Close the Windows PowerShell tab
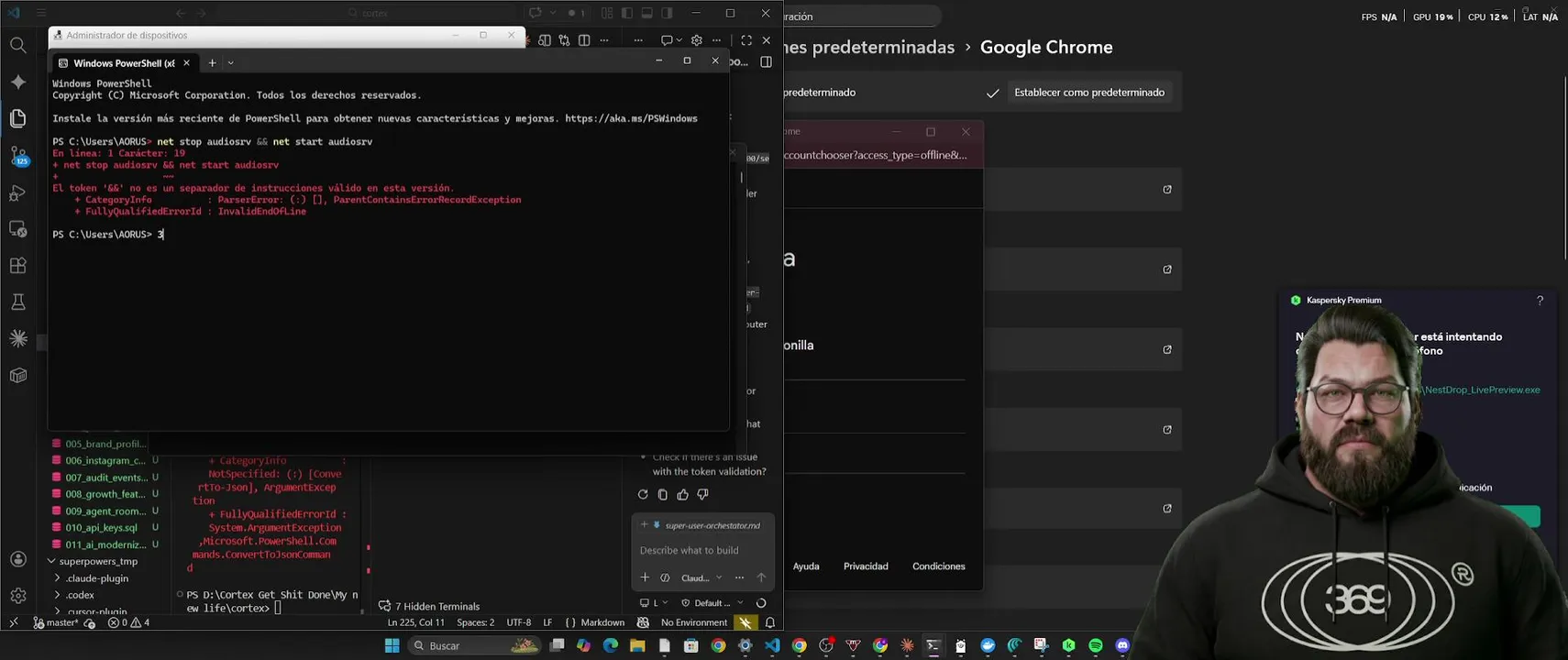 pyautogui.click(x=186, y=62)
